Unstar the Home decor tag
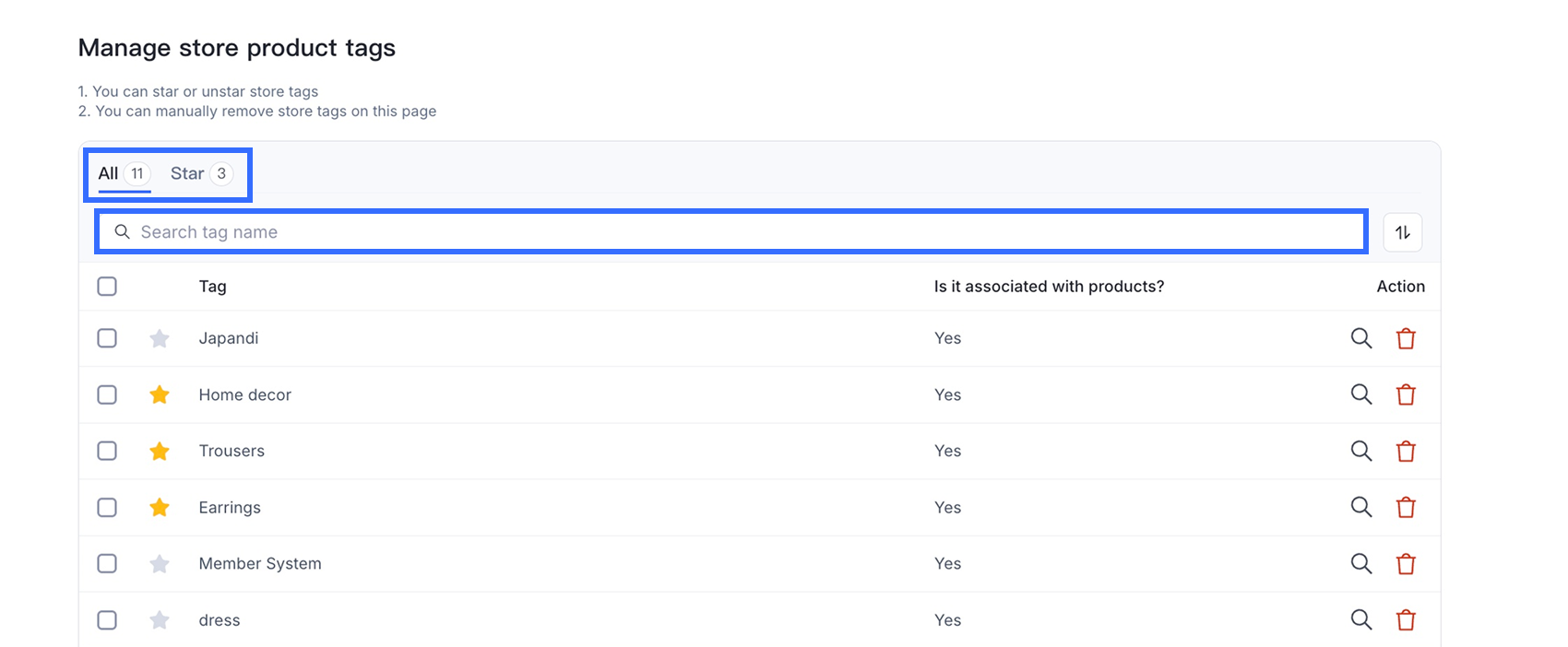The width and height of the screenshot is (1568, 647). tap(160, 395)
